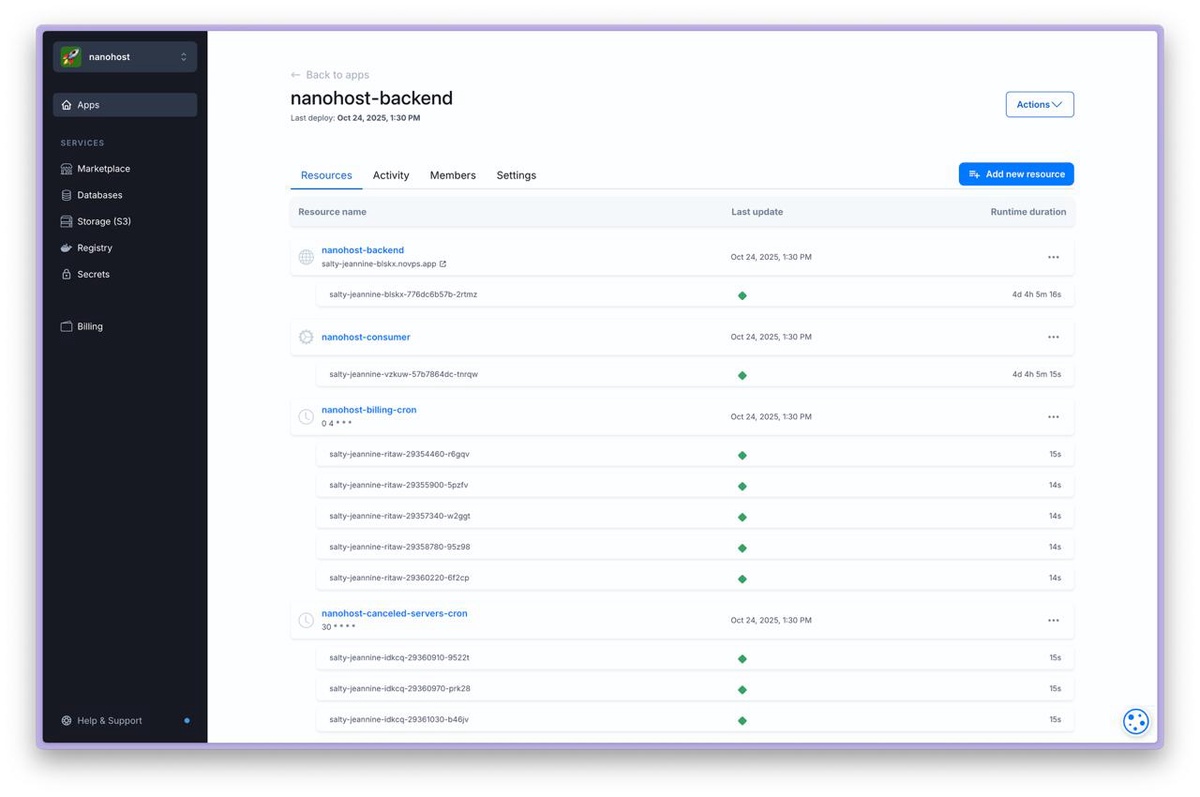Open cookie settings icon at bottom right
Viewport: 1200px width, 797px height.
point(1135,721)
